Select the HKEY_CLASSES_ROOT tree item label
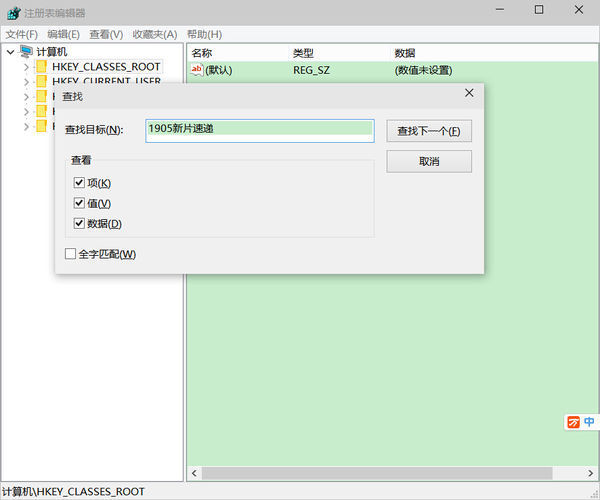The image size is (600, 500). tap(106, 67)
